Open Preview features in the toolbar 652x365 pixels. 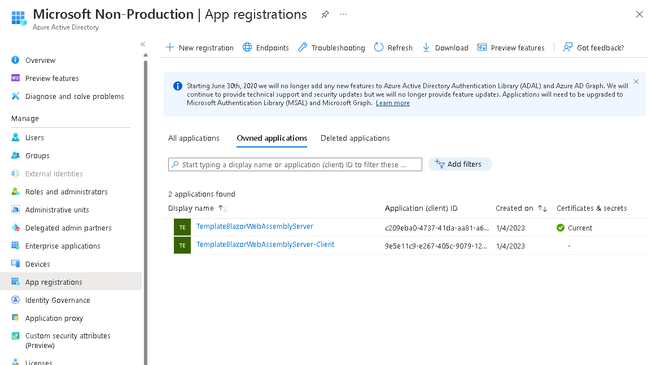[x=511, y=48]
